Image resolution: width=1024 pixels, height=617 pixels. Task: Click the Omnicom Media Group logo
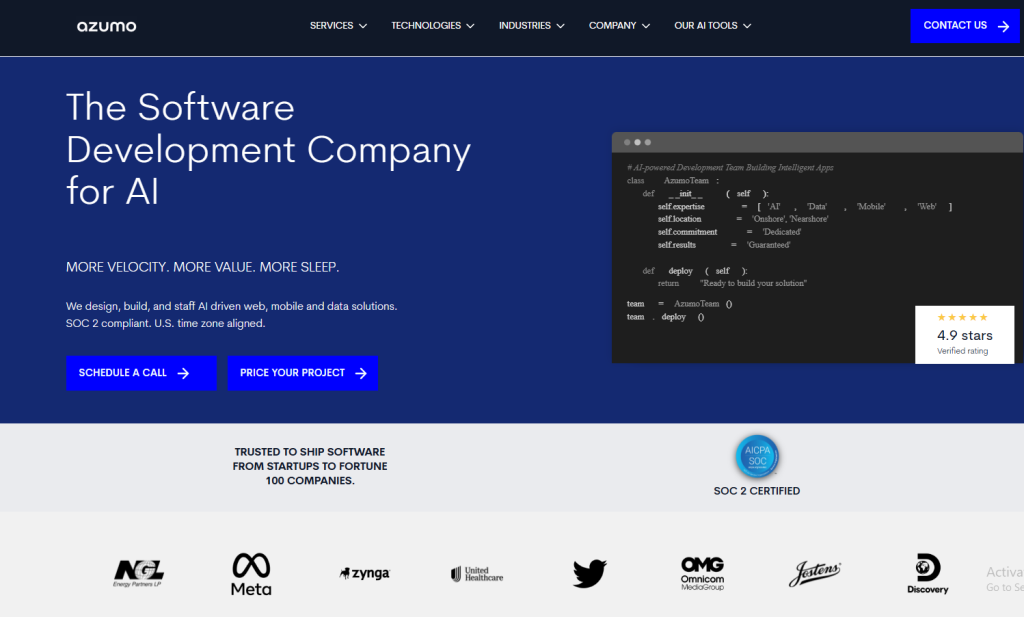[x=703, y=573]
